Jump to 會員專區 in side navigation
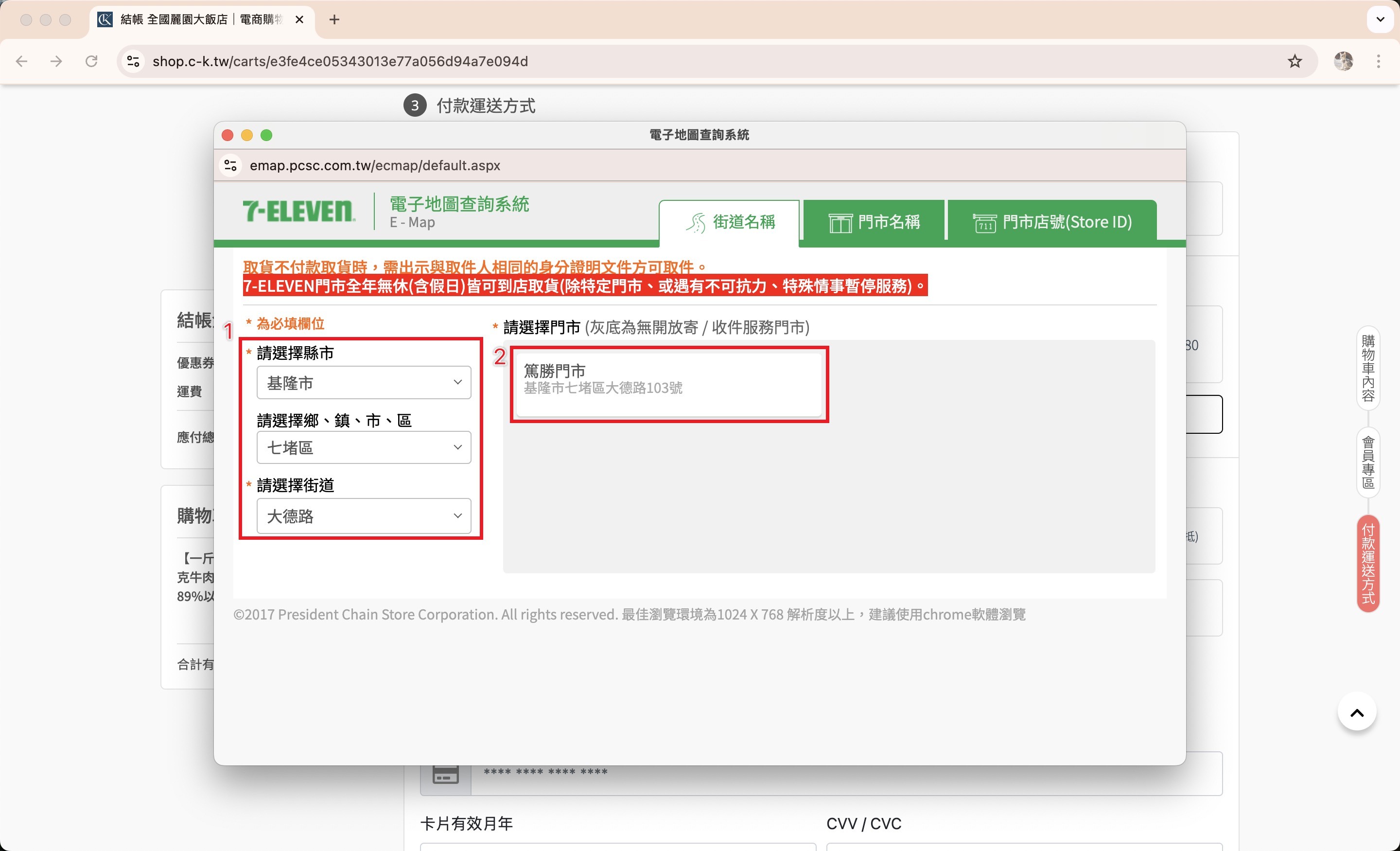Image resolution: width=1400 pixels, height=851 pixels. pyautogui.click(x=1367, y=463)
